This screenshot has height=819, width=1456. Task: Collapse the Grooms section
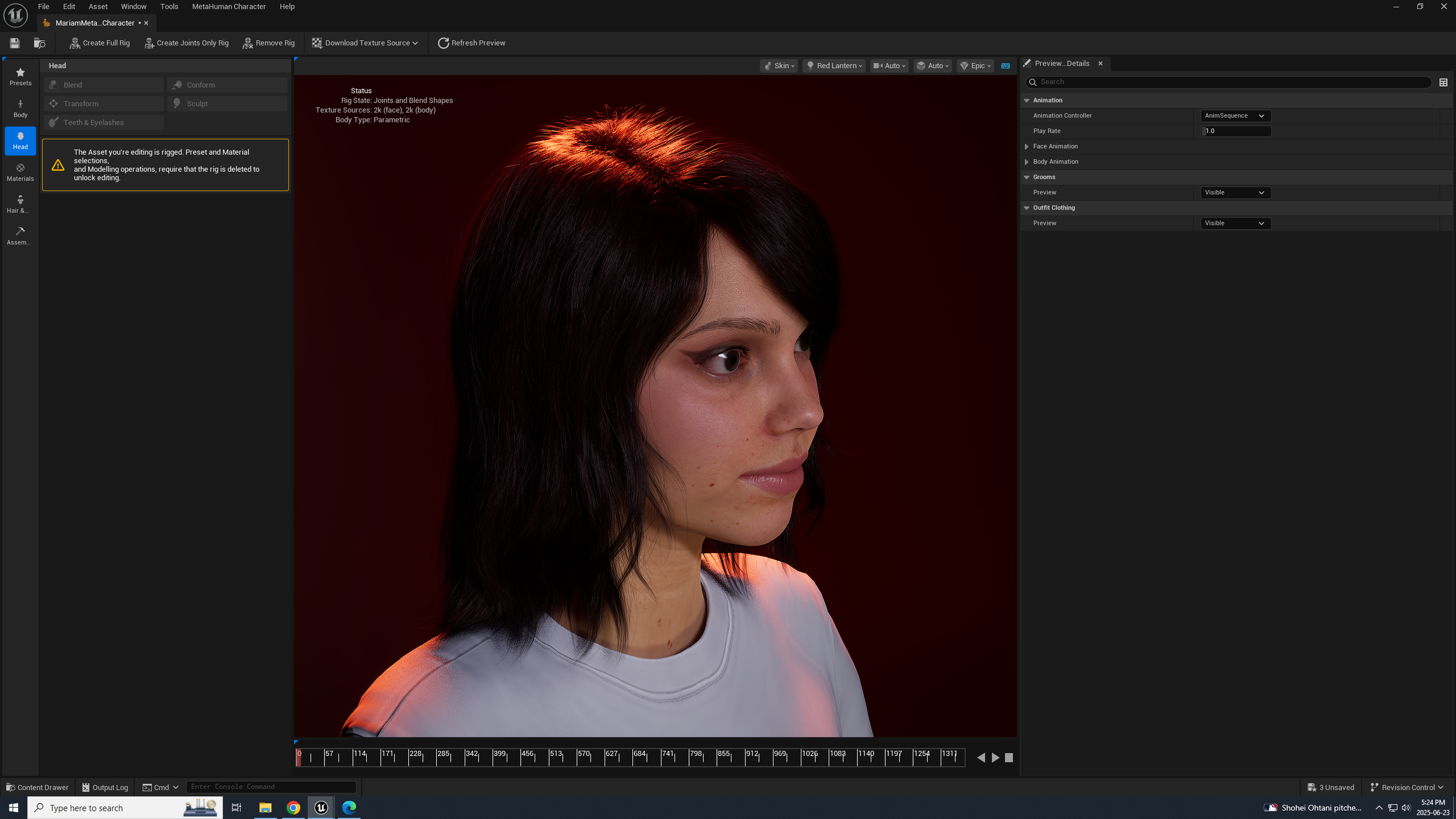pyautogui.click(x=1027, y=177)
